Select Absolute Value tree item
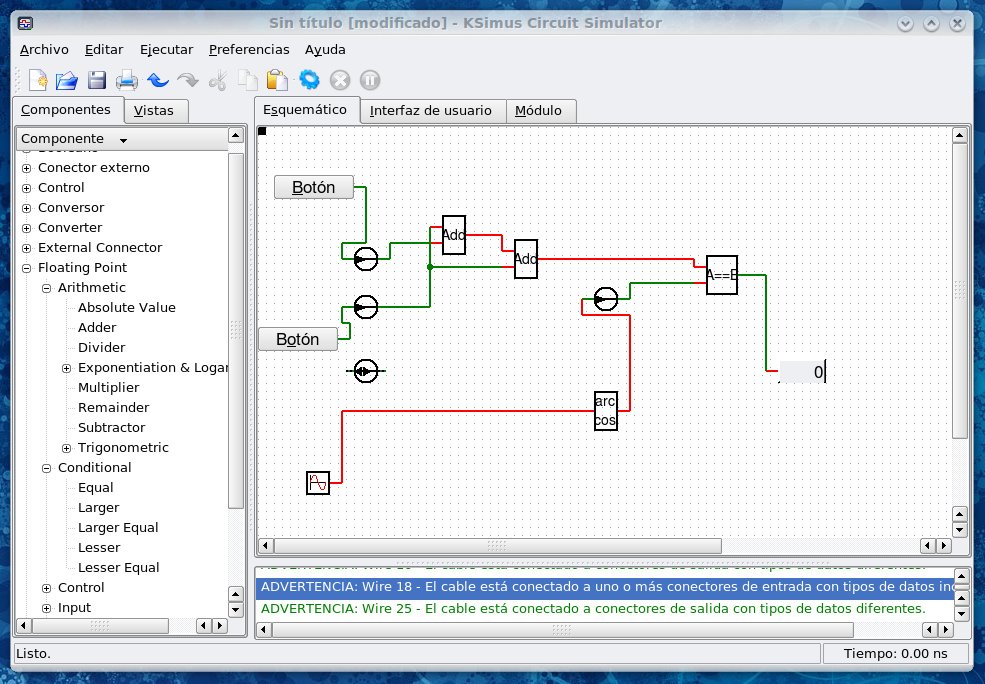Viewport: 985px width, 684px height. pyautogui.click(x=126, y=307)
